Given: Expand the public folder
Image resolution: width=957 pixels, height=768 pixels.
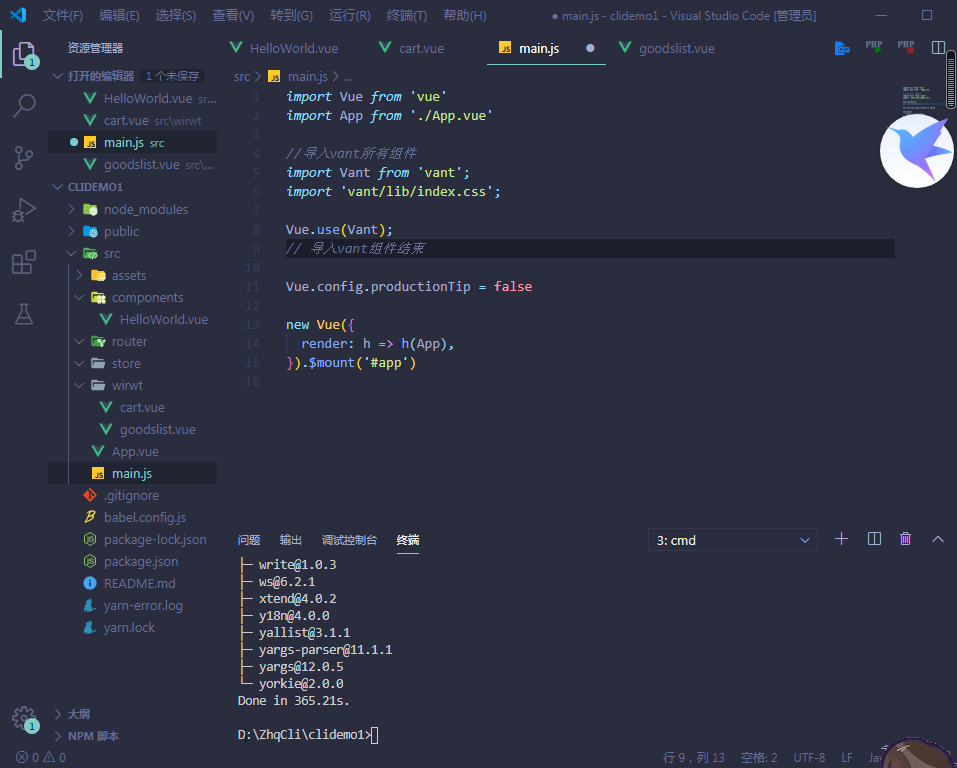Looking at the screenshot, I should (x=71, y=231).
